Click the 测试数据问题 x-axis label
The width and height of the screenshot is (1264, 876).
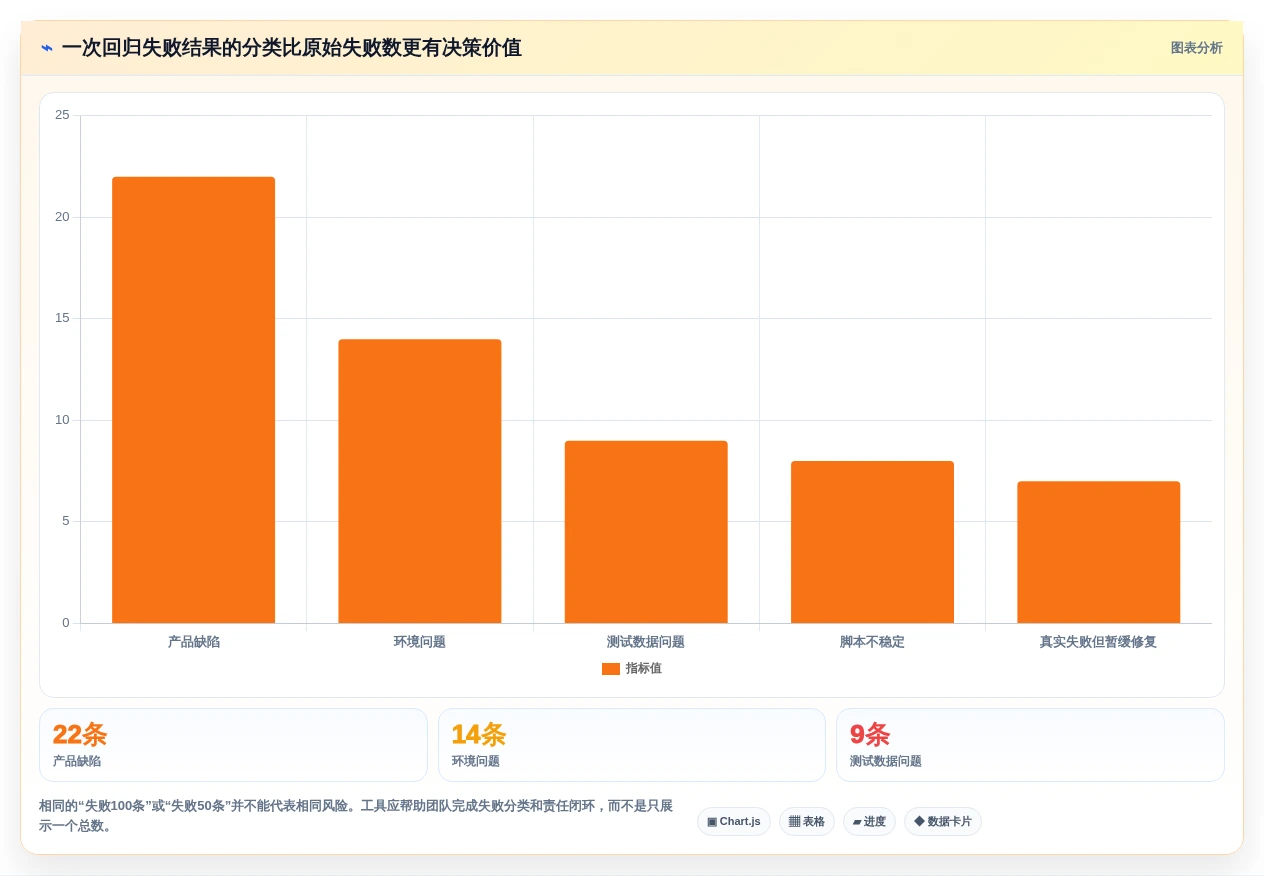646,642
